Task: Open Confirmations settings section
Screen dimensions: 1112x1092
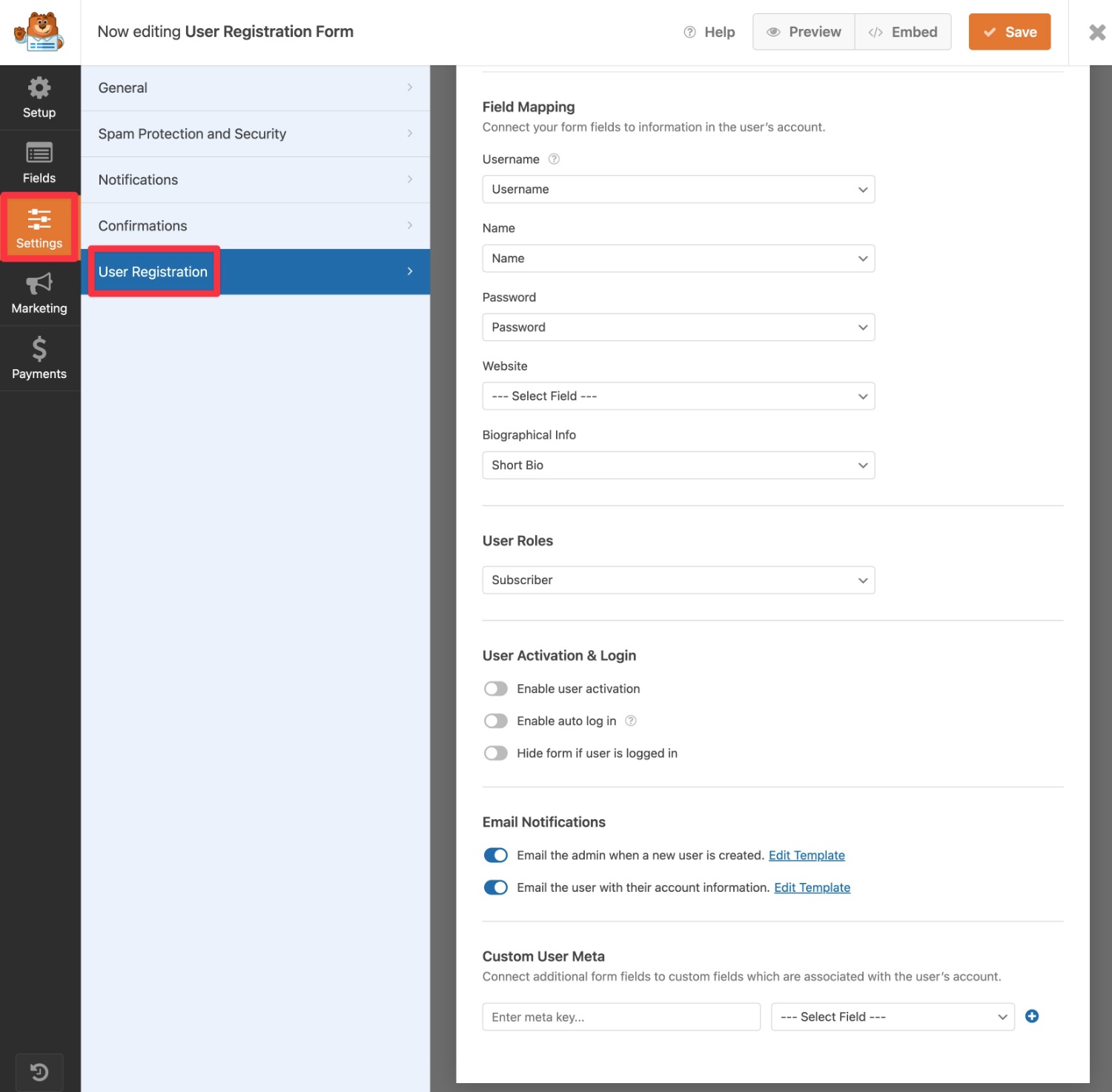Action: point(255,225)
